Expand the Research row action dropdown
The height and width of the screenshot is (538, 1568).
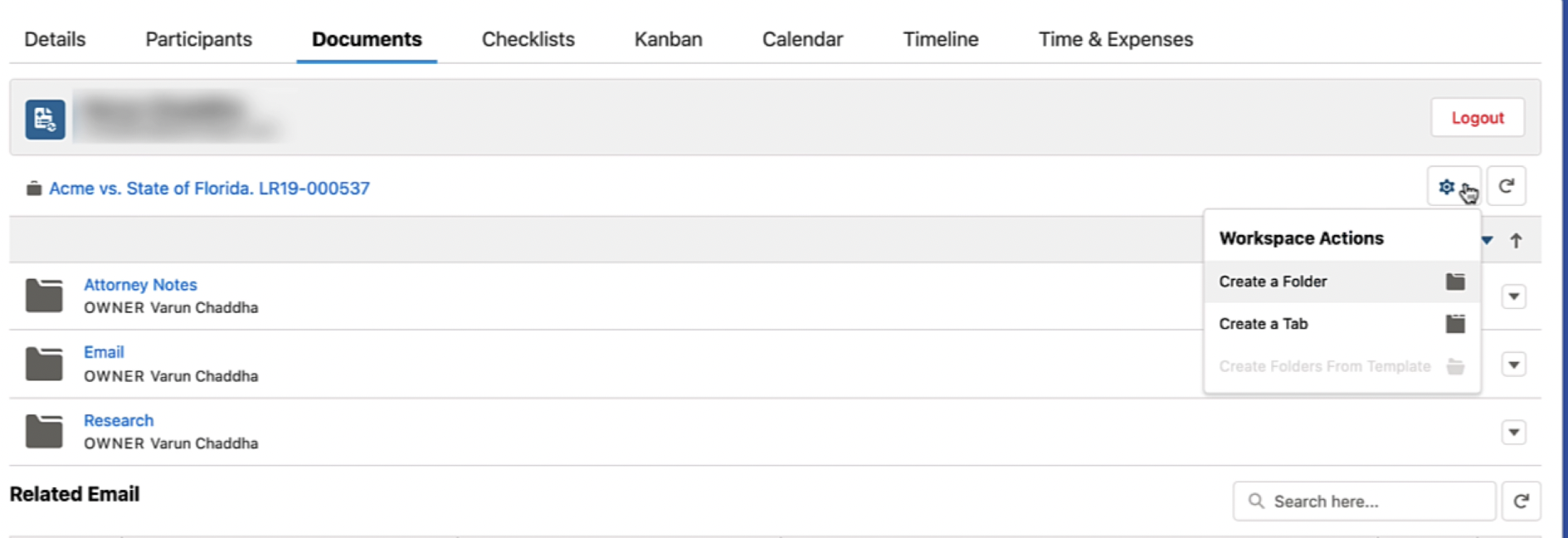tap(1515, 431)
